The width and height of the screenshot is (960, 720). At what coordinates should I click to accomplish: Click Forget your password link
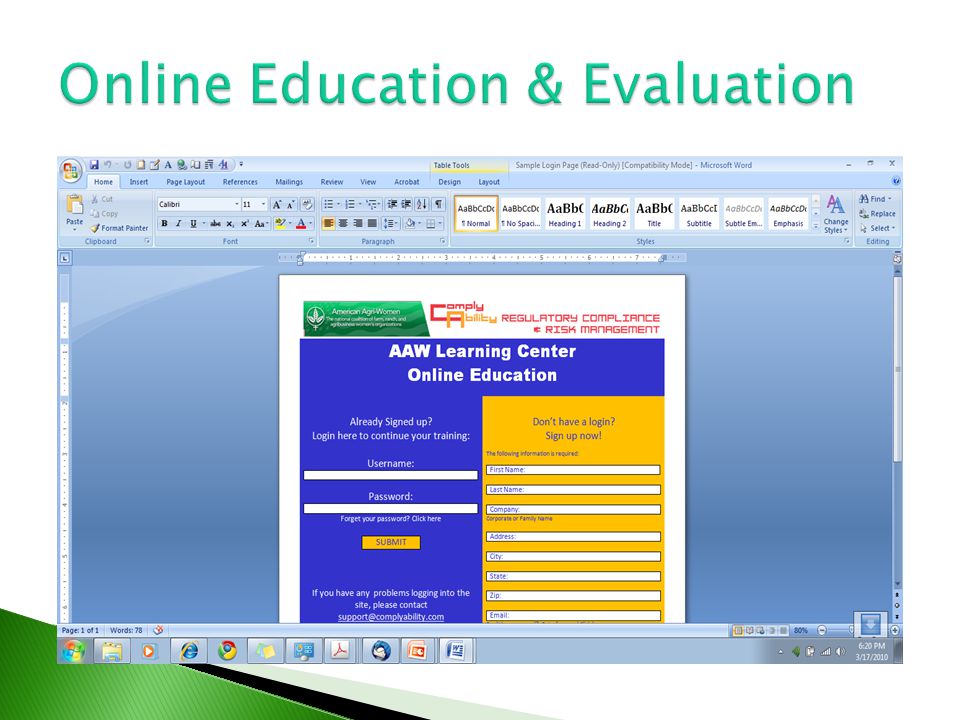pos(391,519)
